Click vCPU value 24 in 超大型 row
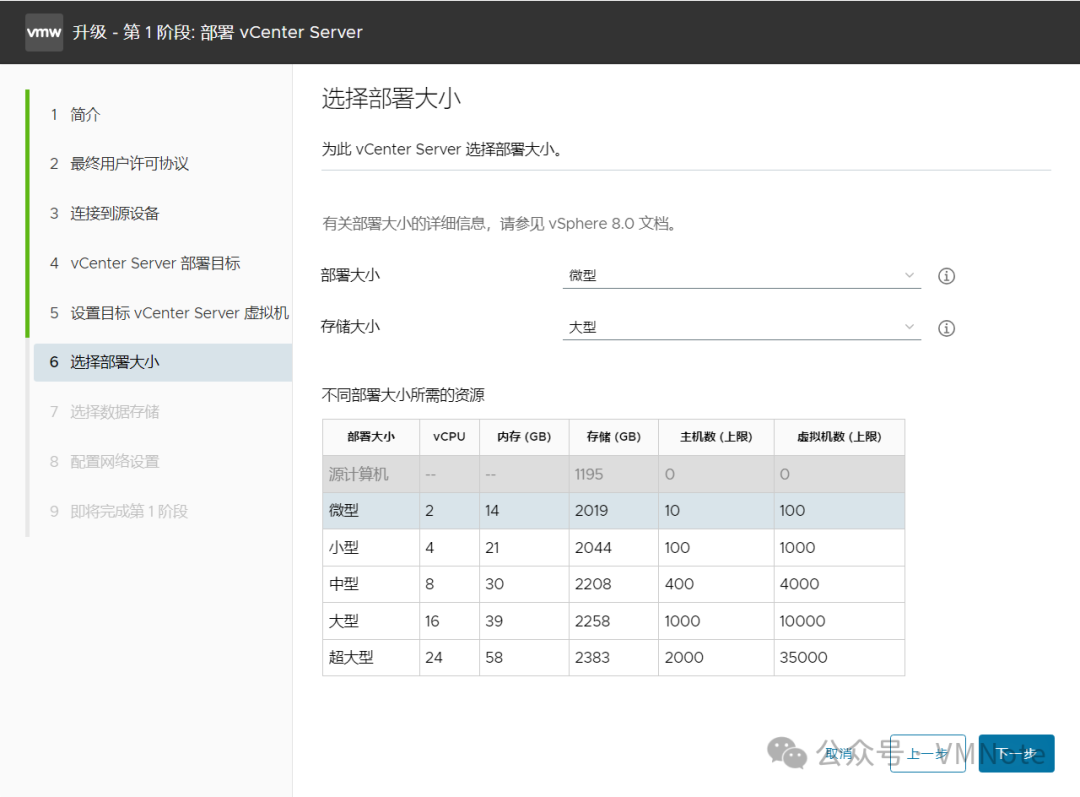 click(434, 658)
